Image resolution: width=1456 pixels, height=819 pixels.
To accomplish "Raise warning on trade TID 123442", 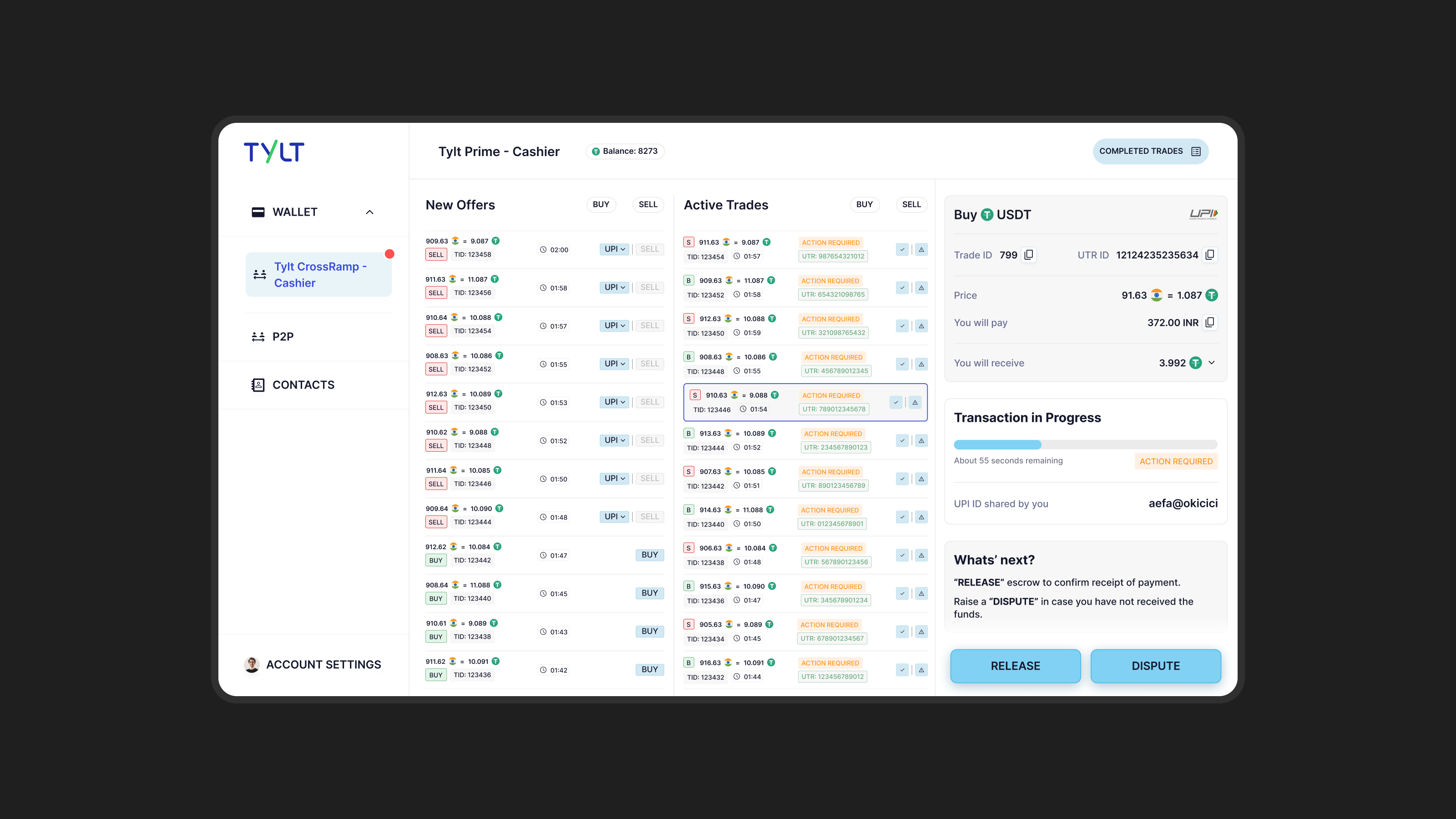I will coord(921,479).
